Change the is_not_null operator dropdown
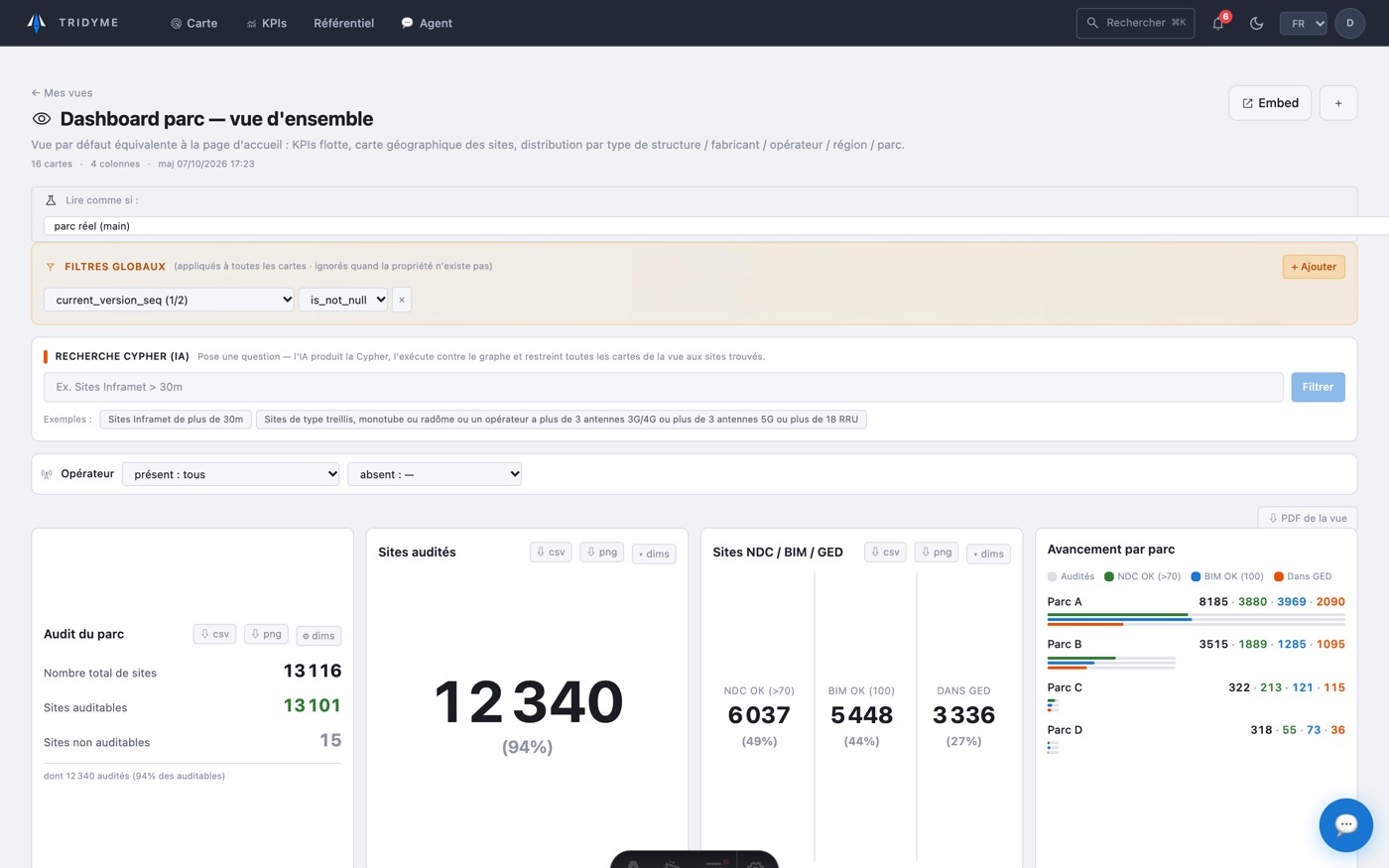The width and height of the screenshot is (1389, 868). (343, 300)
